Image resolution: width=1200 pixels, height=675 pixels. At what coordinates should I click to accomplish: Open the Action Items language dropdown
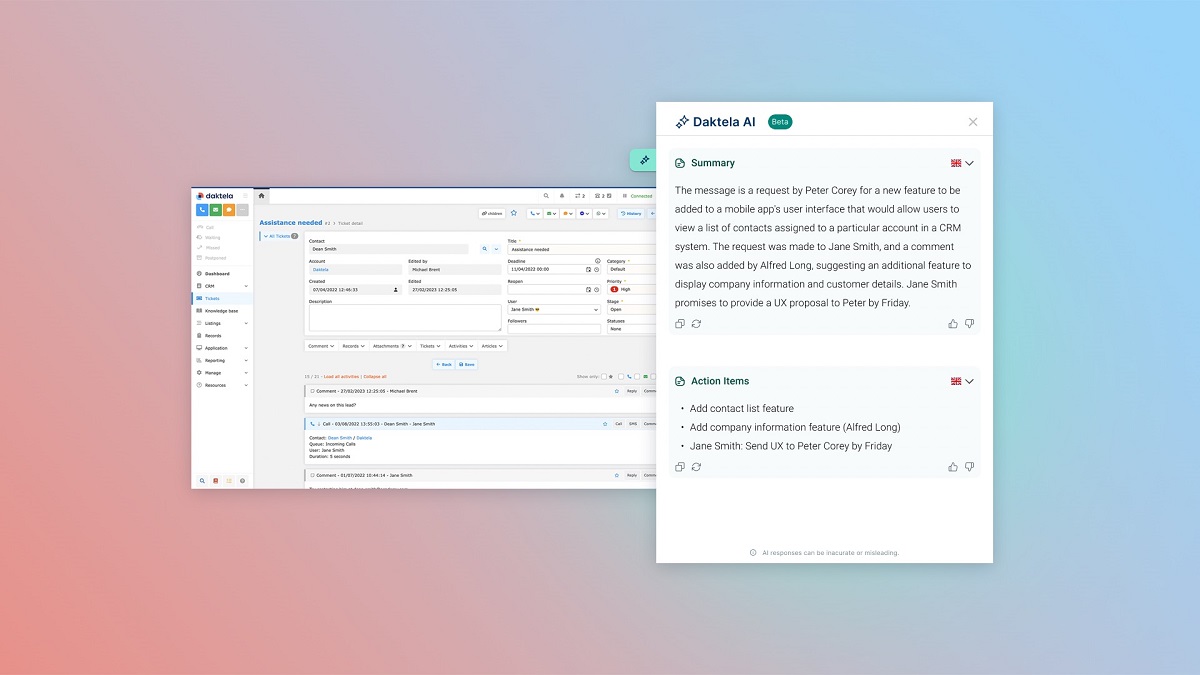[x=962, y=381]
